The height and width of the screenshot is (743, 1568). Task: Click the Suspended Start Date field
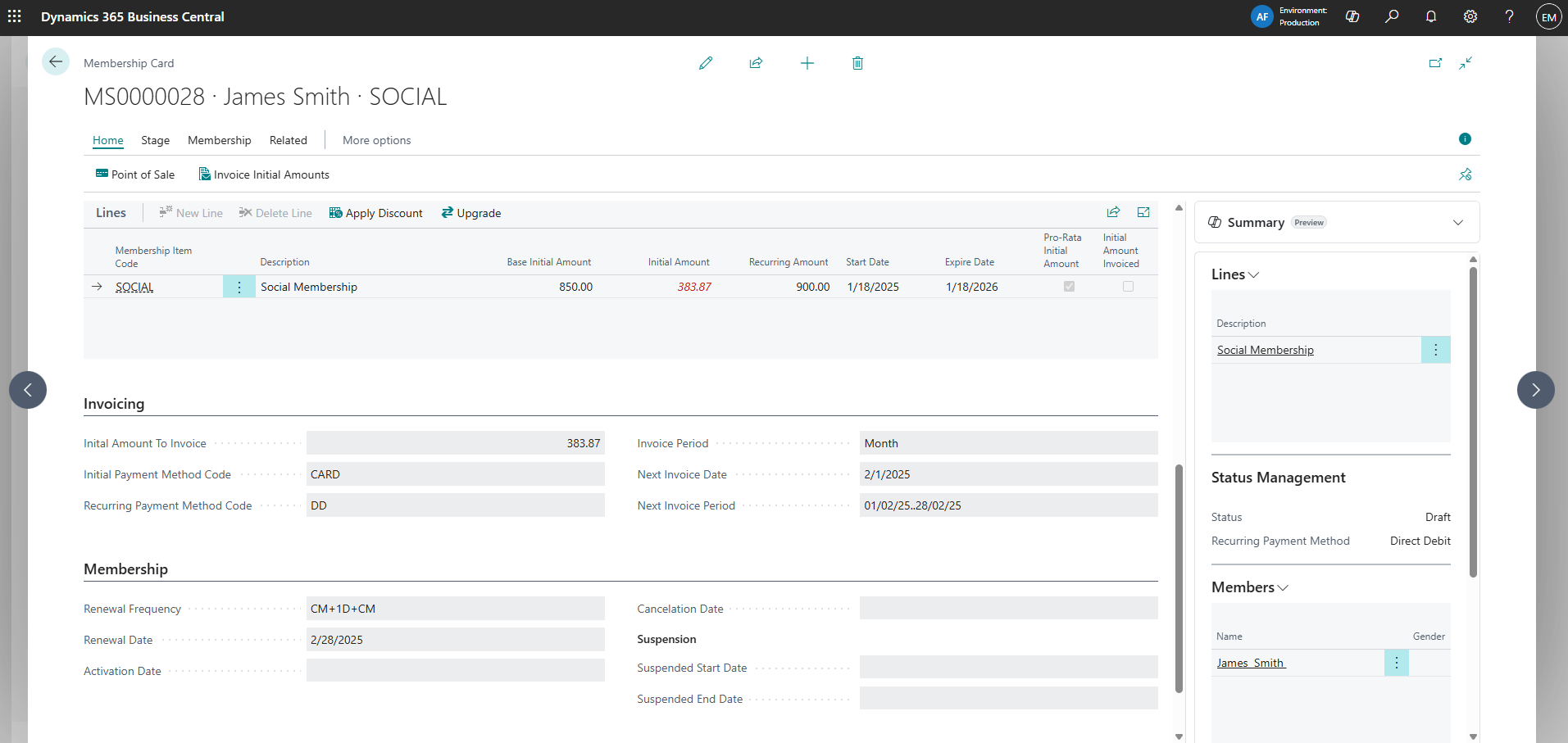tap(1009, 667)
